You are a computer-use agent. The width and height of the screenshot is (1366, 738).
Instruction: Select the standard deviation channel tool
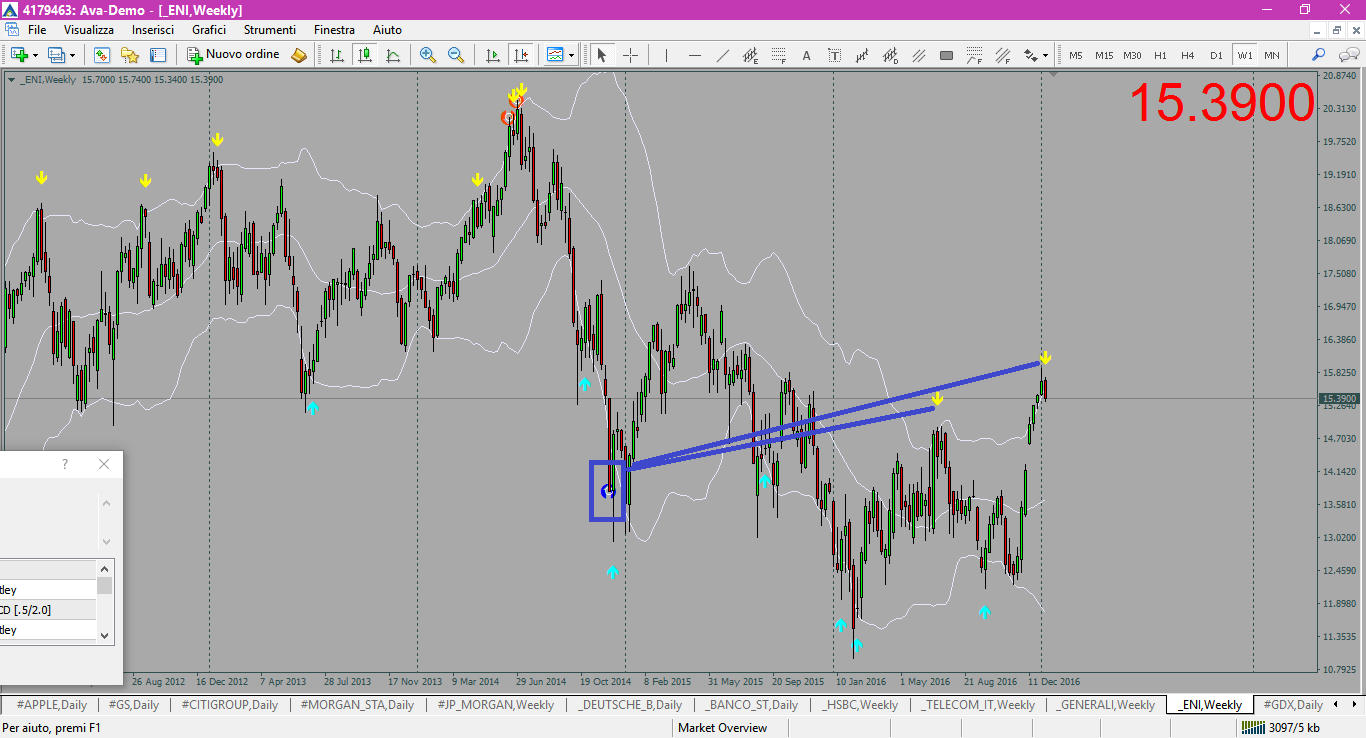[890, 55]
